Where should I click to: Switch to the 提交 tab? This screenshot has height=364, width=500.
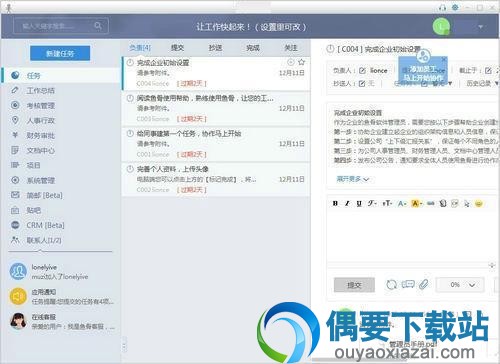[177, 48]
